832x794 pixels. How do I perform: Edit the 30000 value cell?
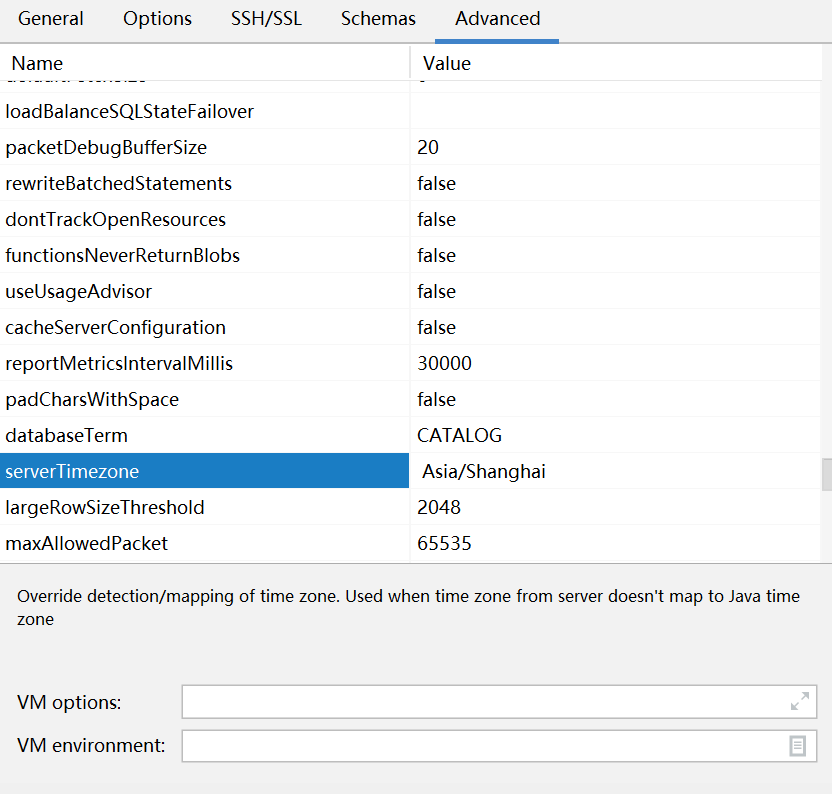click(616, 364)
